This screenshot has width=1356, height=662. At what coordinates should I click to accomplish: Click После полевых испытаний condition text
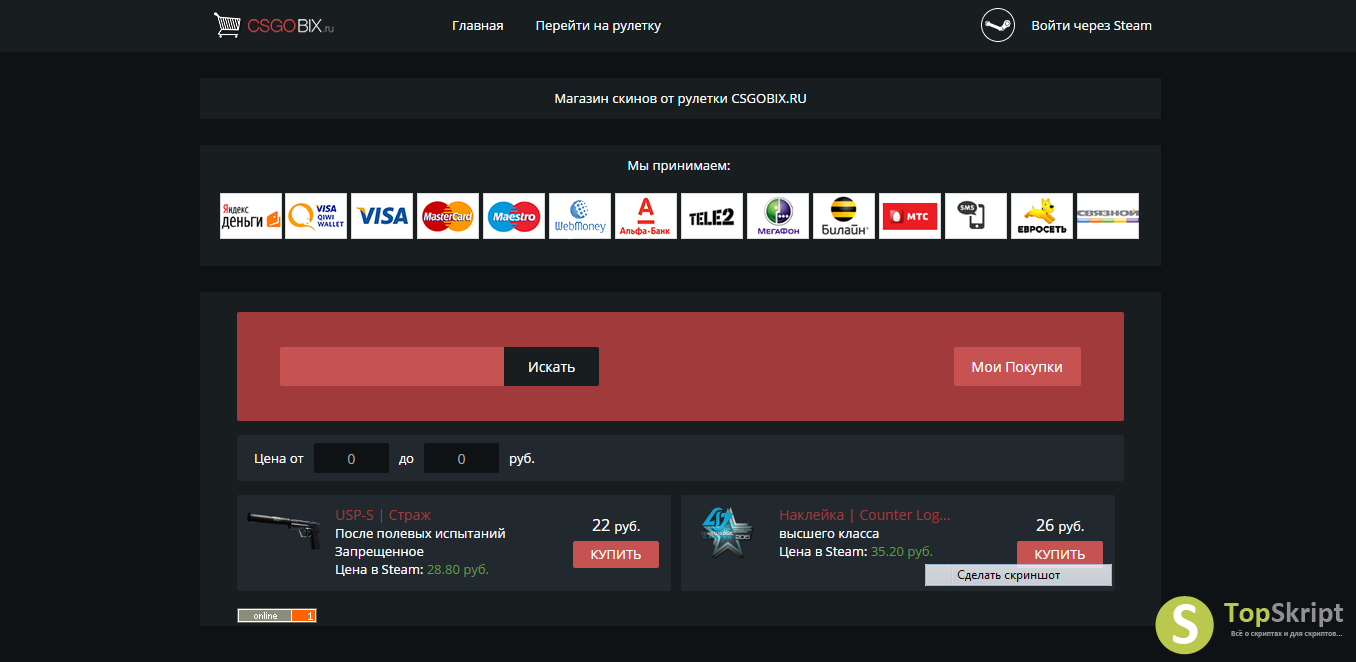(x=421, y=533)
